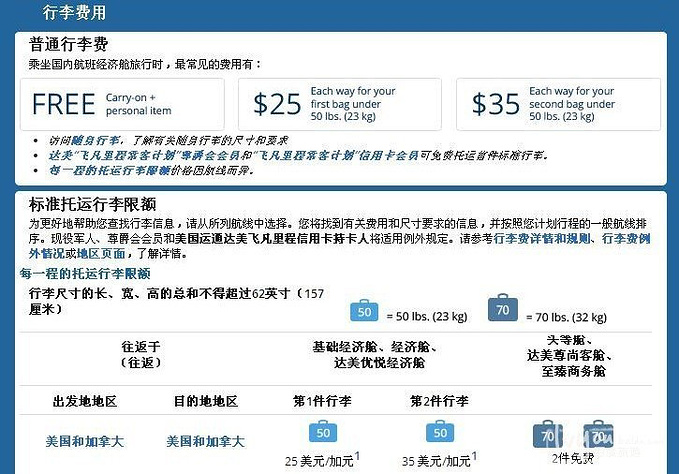Click the second 70 bag icon above 2件免费

[x=598, y=434]
